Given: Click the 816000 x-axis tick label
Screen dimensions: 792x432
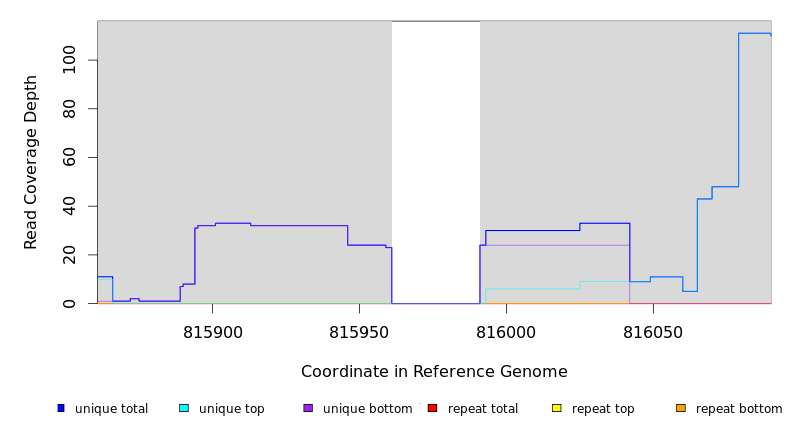Looking at the screenshot, I should [x=505, y=332].
